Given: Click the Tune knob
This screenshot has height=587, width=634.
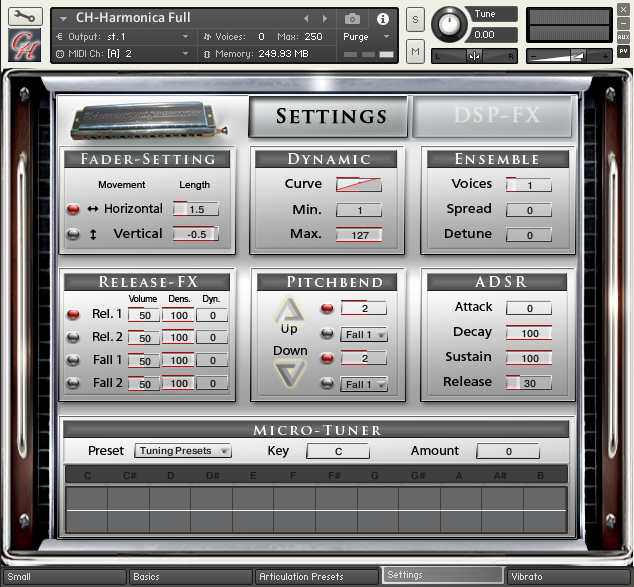Looking at the screenshot, I should pyautogui.click(x=448, y=25).
